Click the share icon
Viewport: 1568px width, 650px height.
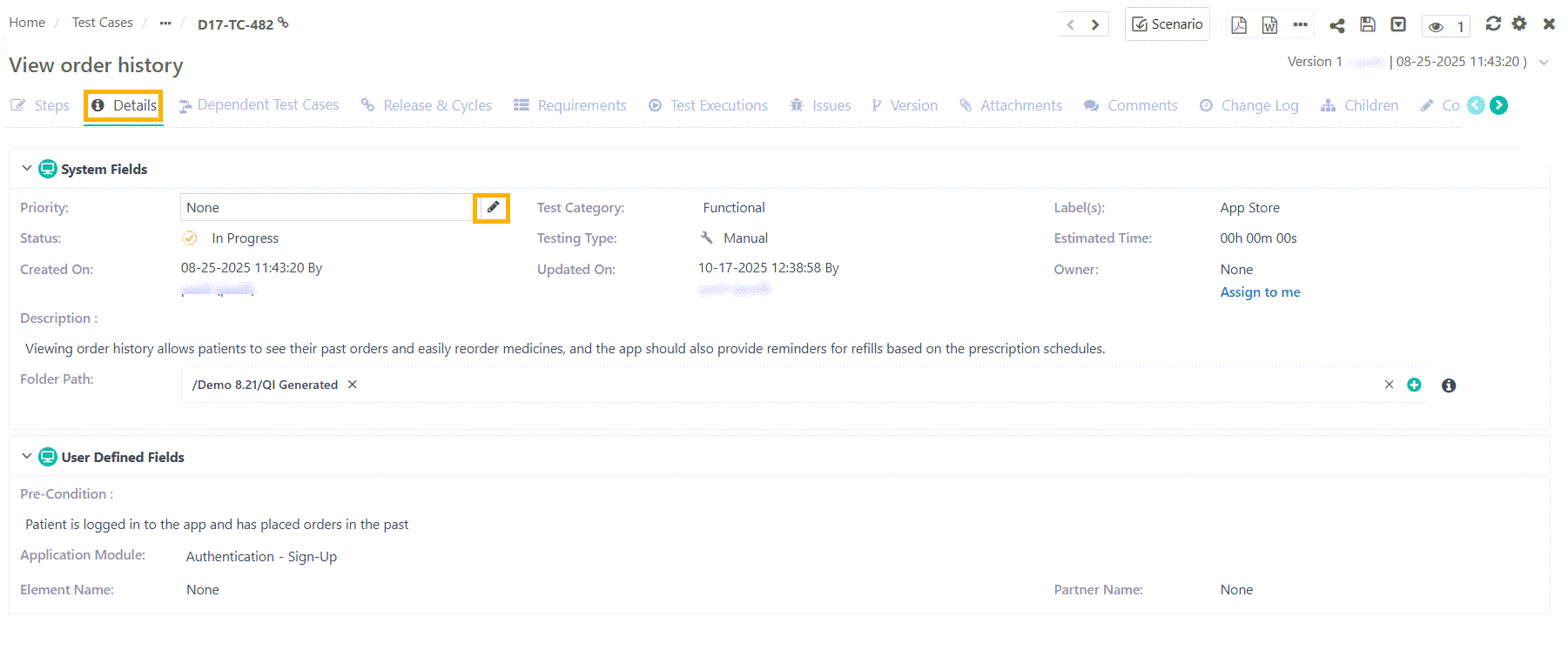pyautogui.click(x=1337, y=25)
